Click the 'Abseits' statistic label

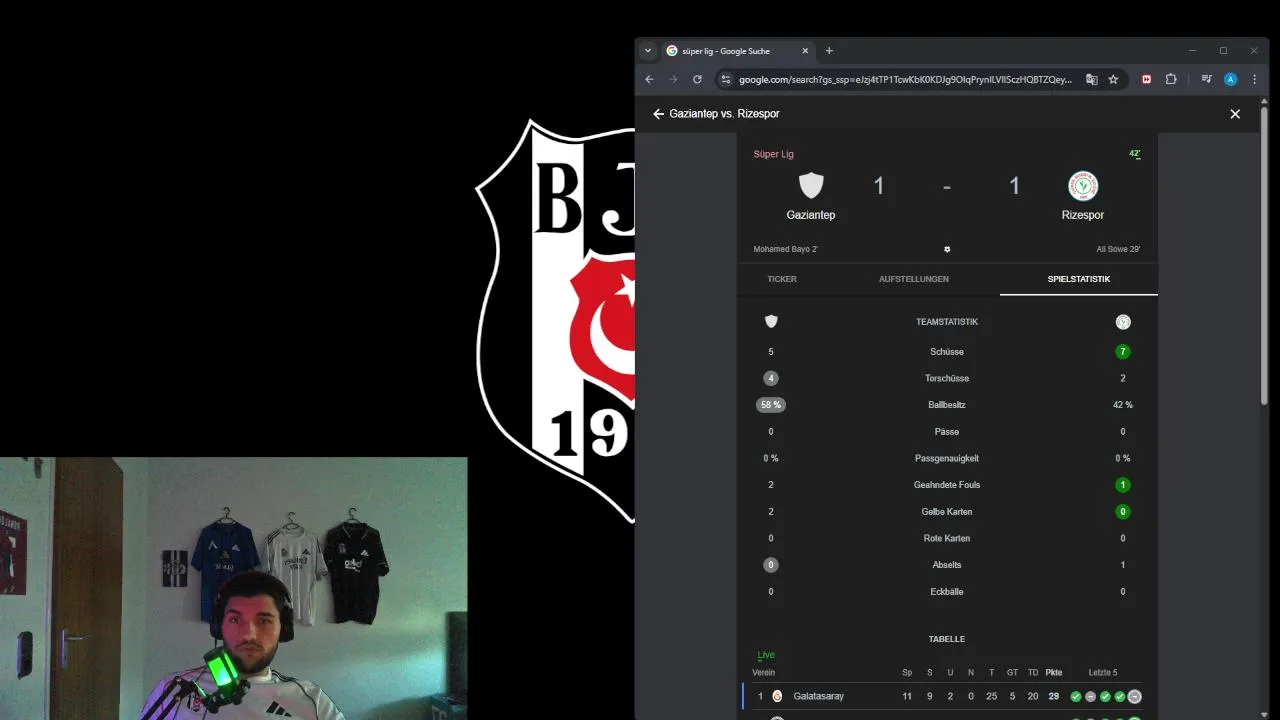pos(947,565)
